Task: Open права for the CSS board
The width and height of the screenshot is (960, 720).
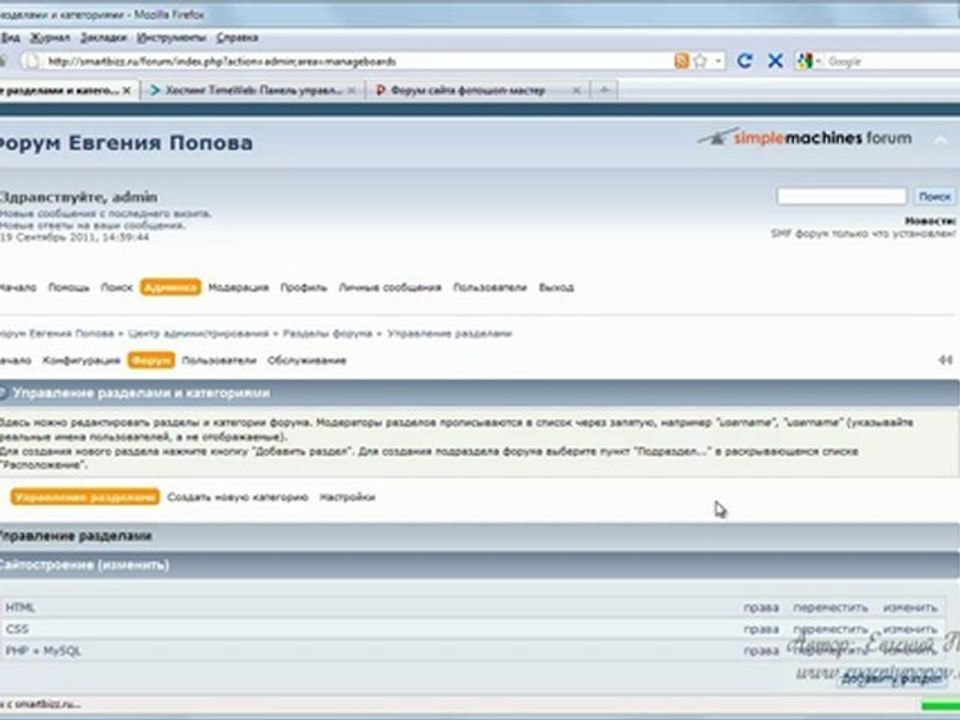Action: [x=761, y=629]
